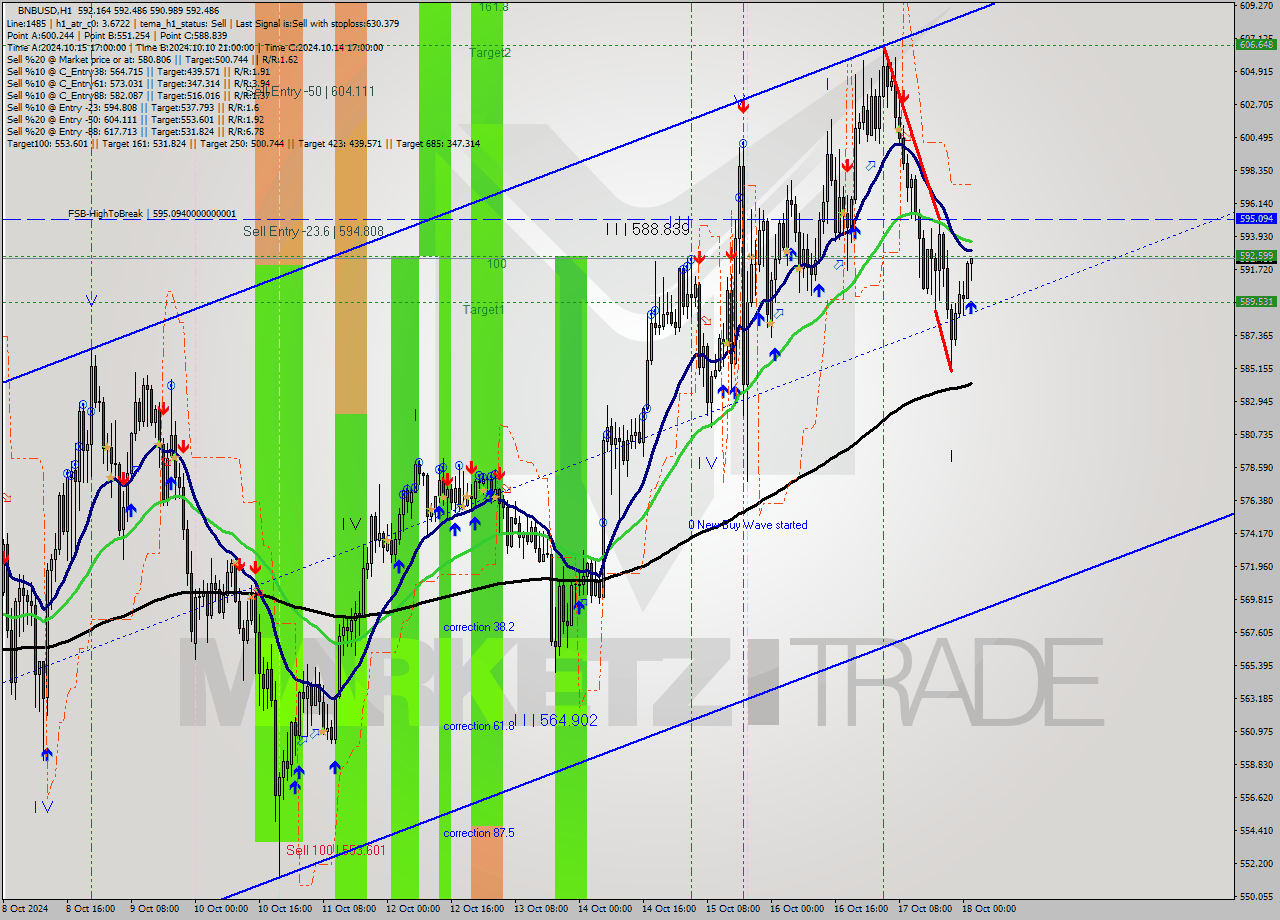Click the 580.735 price axis value
1280x920 pixels.
pos(1255,434)
